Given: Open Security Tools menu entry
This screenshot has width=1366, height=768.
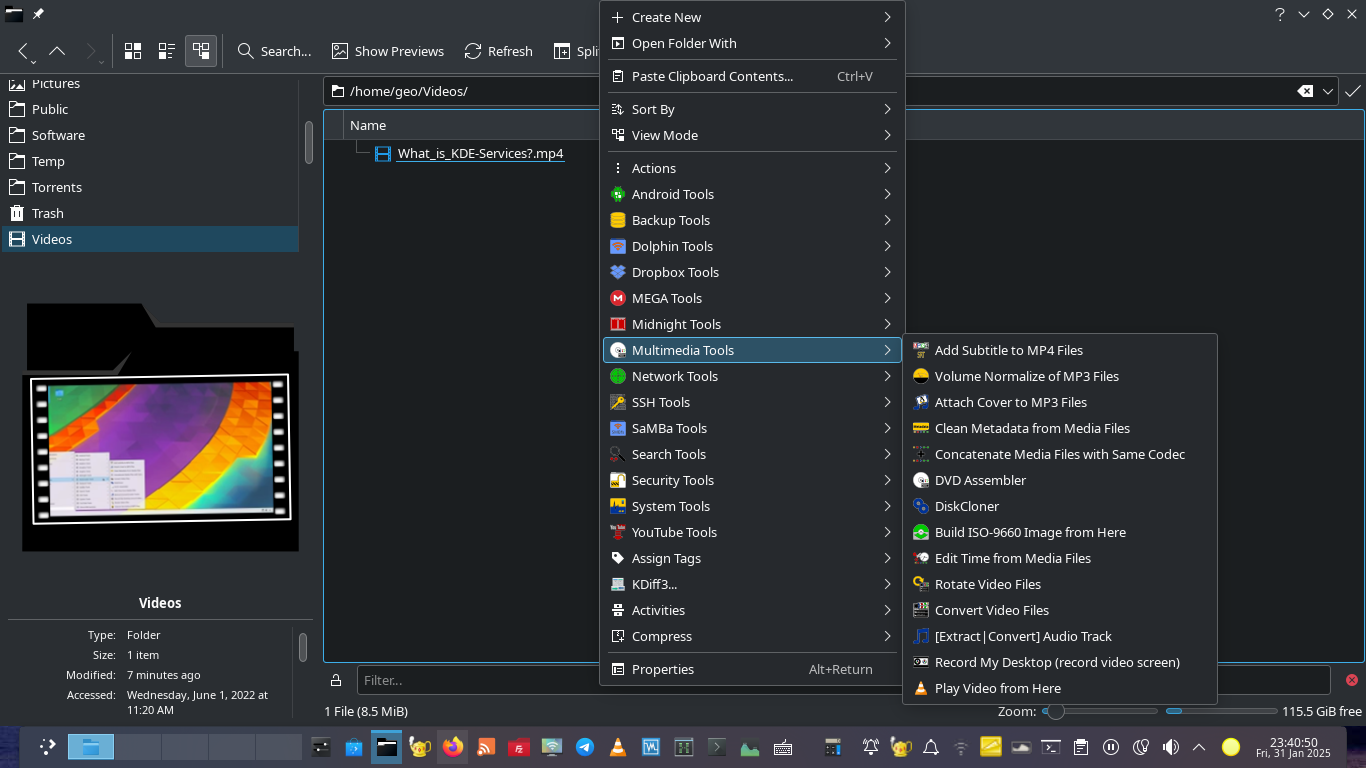Looking at the screenshot, I should pos(752,480).
